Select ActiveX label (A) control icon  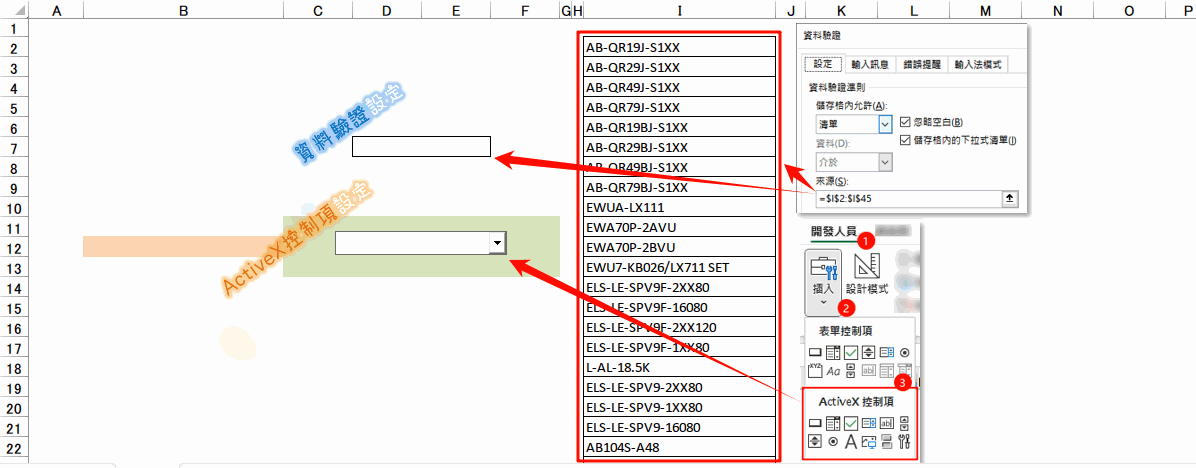pyautogui.click(x=850, y=441)
